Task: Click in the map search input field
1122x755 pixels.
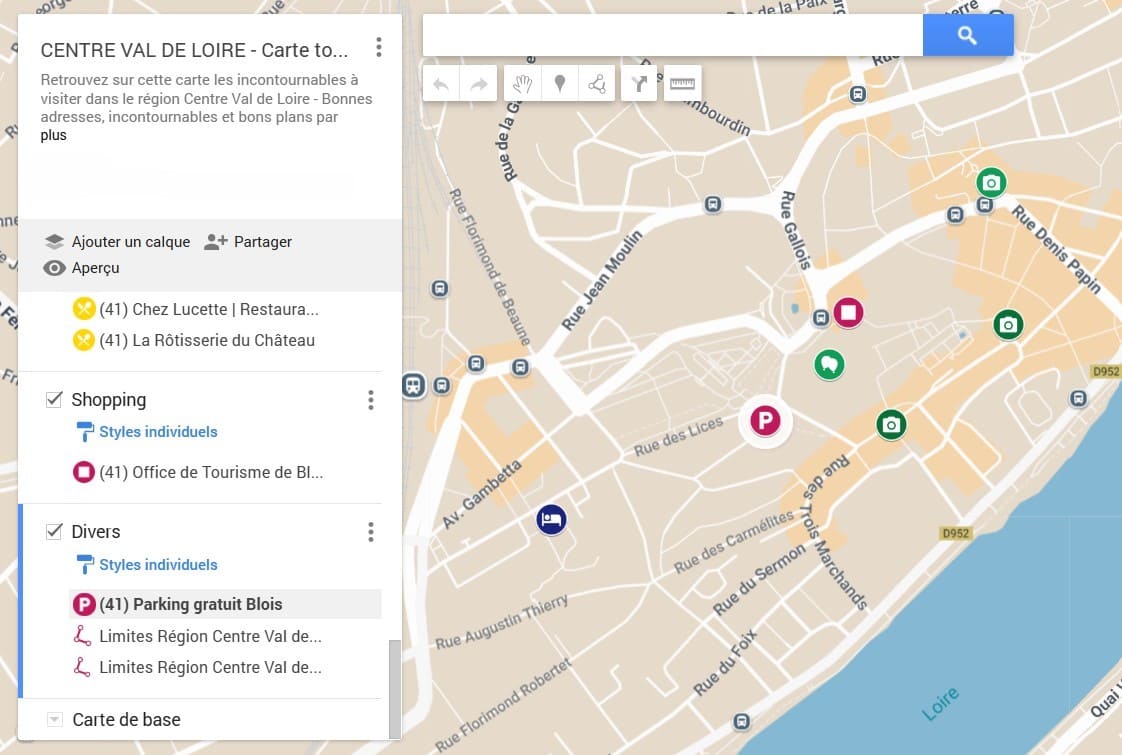Action: coord(673,35)
